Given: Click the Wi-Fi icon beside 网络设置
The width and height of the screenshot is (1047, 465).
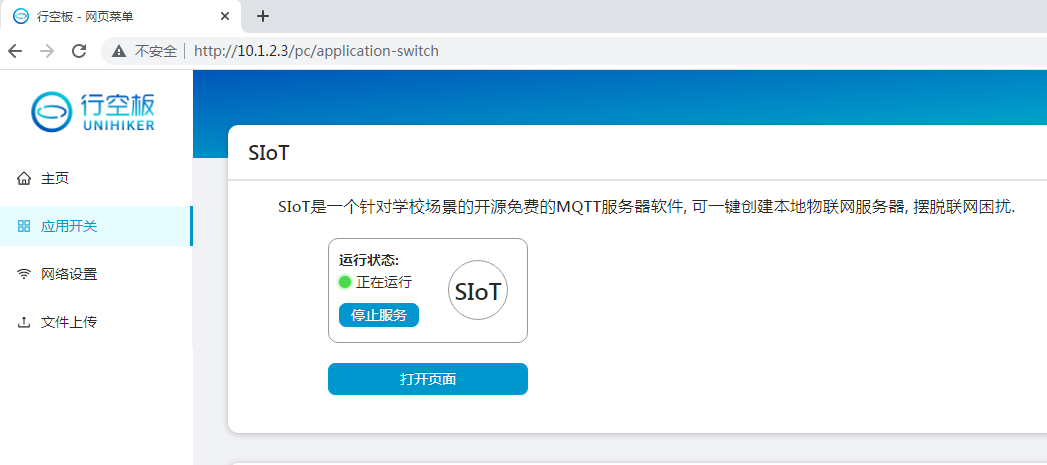Looking at the screenshot, I should coord(24,274).
